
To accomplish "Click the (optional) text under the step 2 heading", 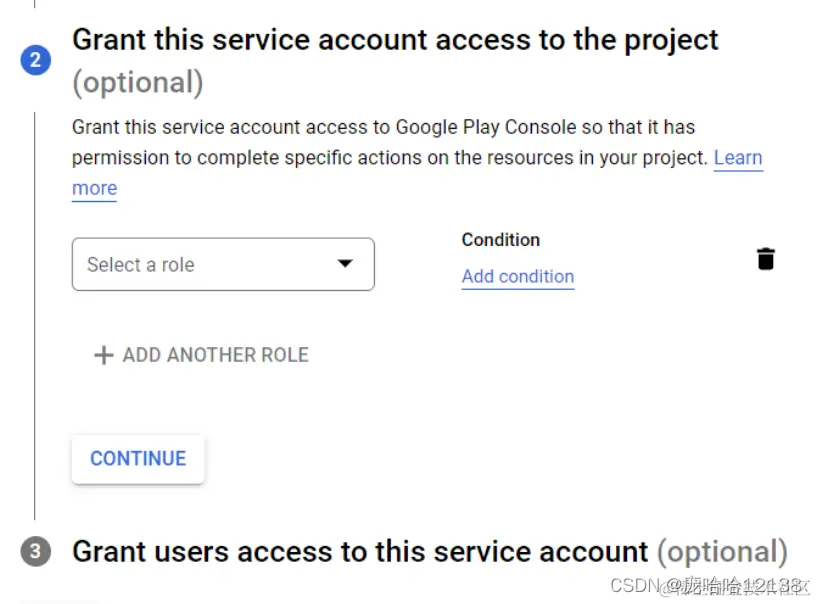I will click(x=137, y=83).
